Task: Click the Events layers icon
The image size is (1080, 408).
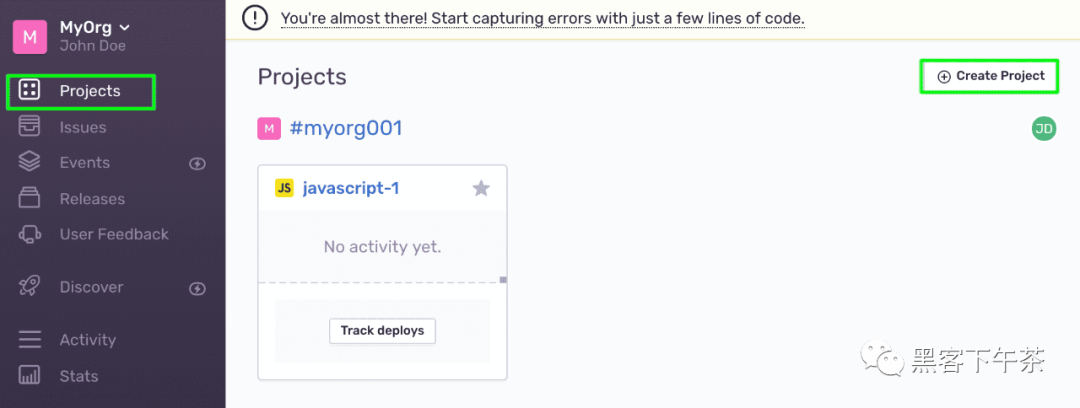Action: point(30,163)
